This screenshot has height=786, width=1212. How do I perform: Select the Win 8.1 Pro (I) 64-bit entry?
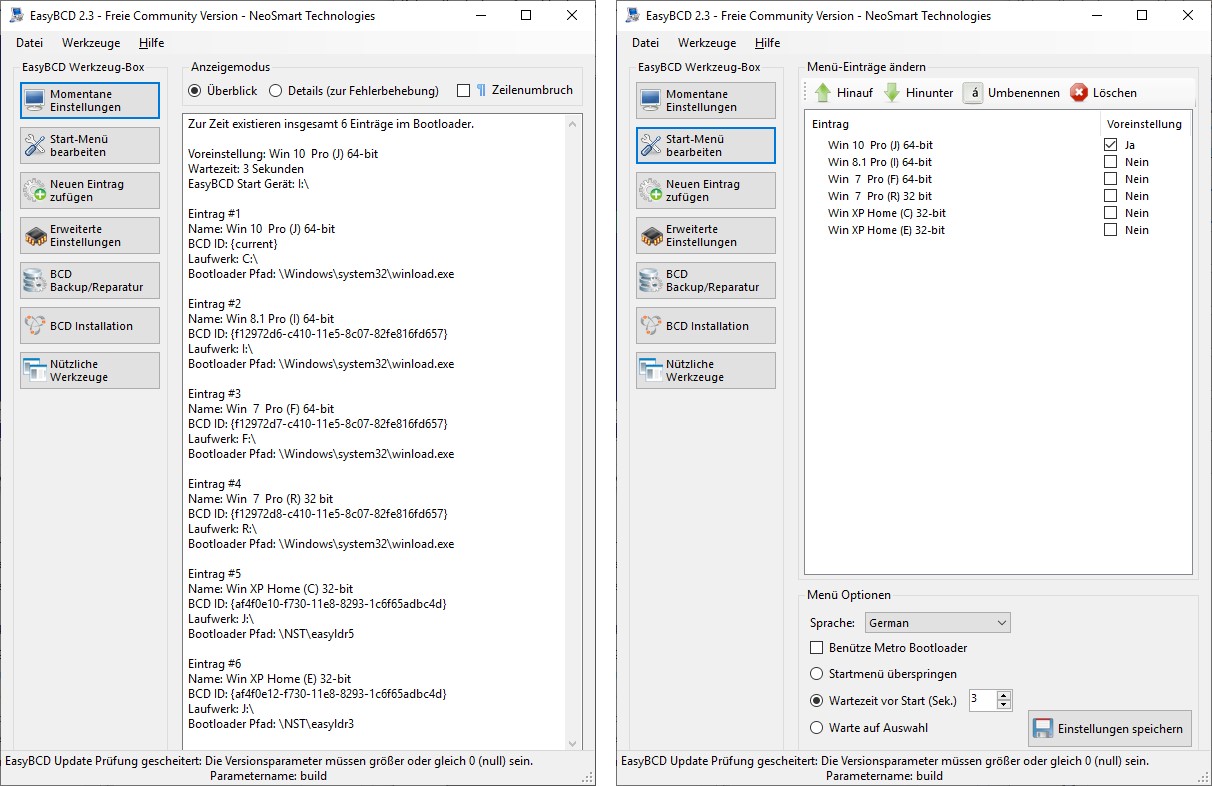880,162
